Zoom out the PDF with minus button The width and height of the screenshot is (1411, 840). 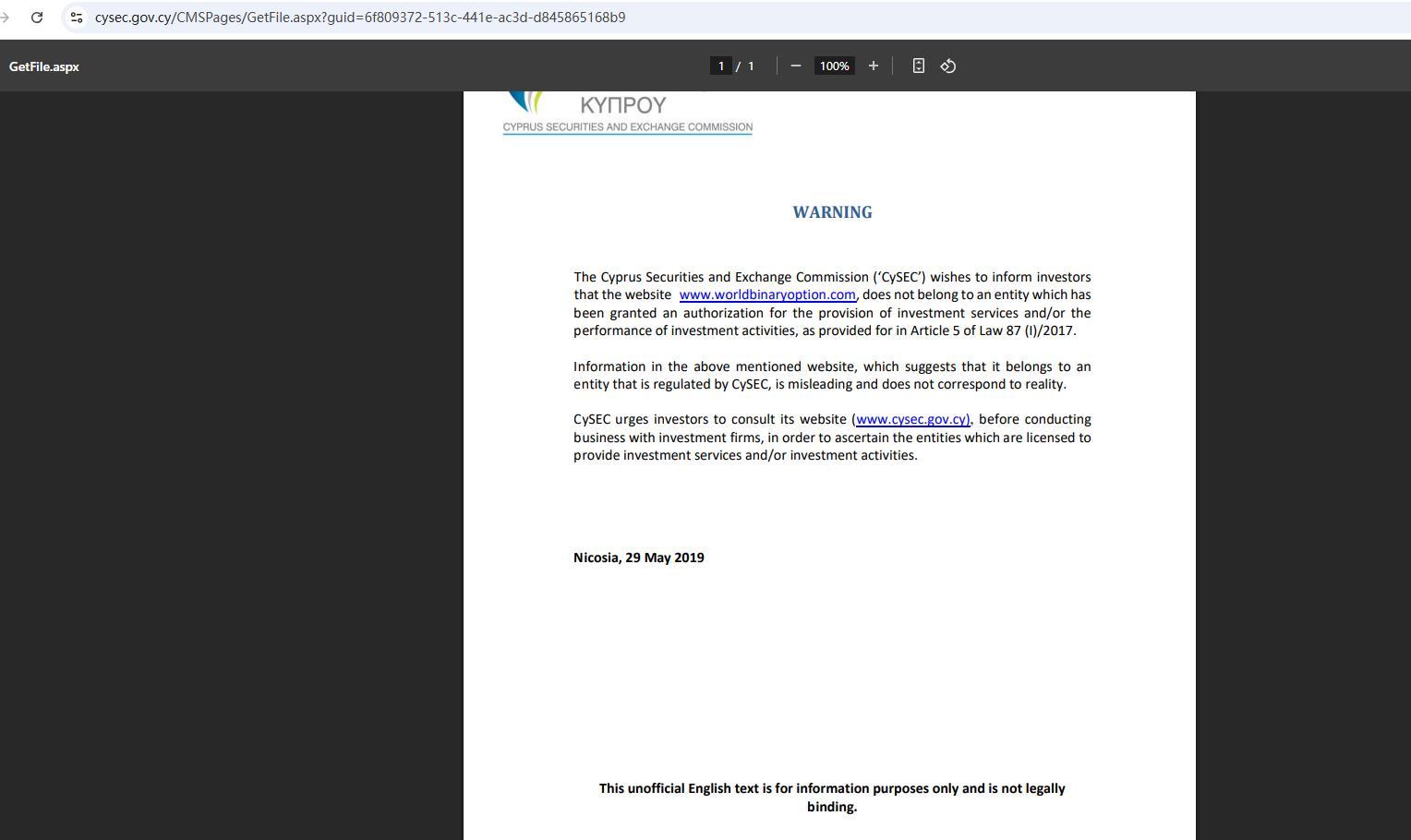(x=795, y=66)
